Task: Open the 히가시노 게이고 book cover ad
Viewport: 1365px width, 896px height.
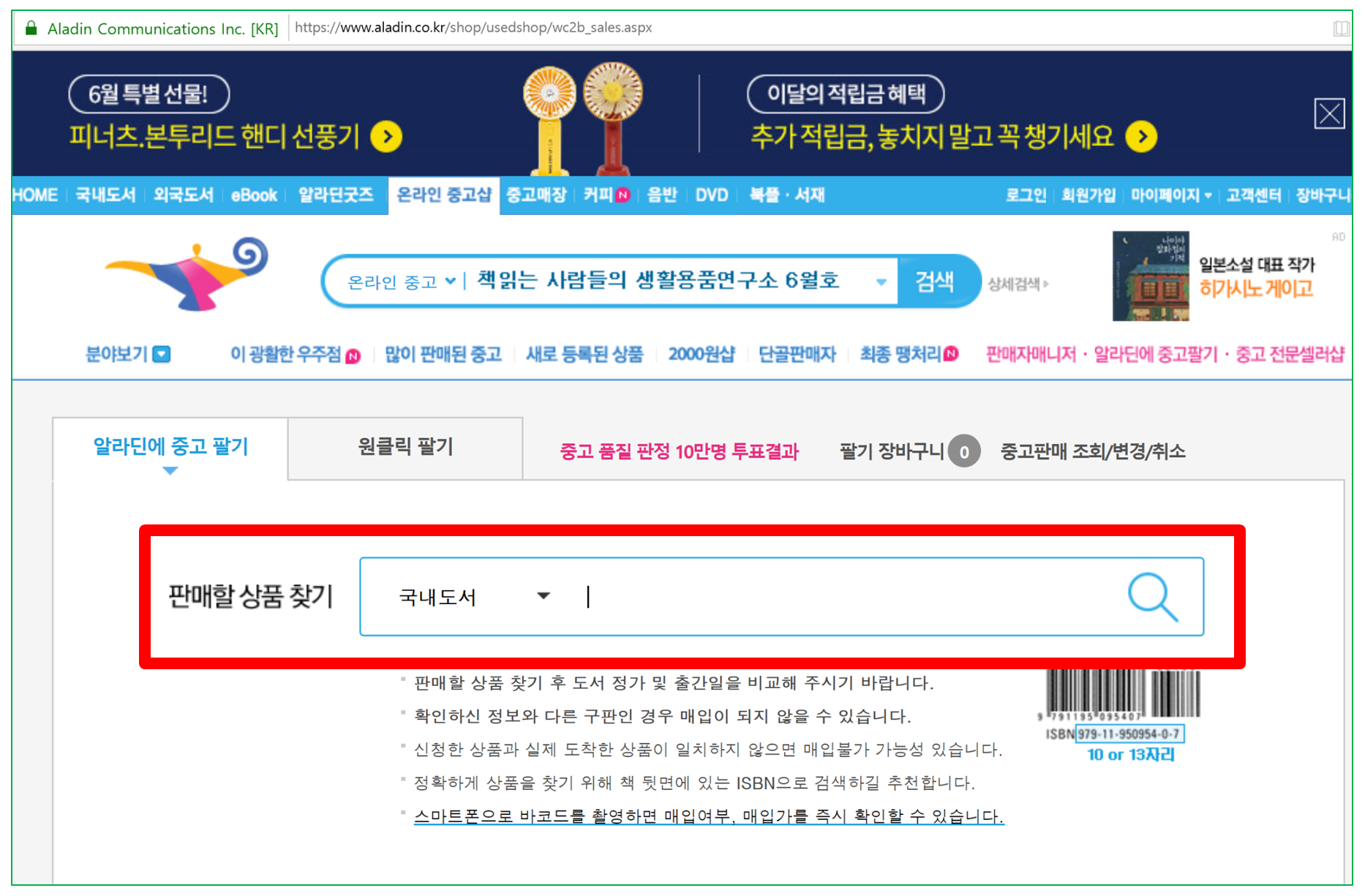Action: coord(1150,276)
